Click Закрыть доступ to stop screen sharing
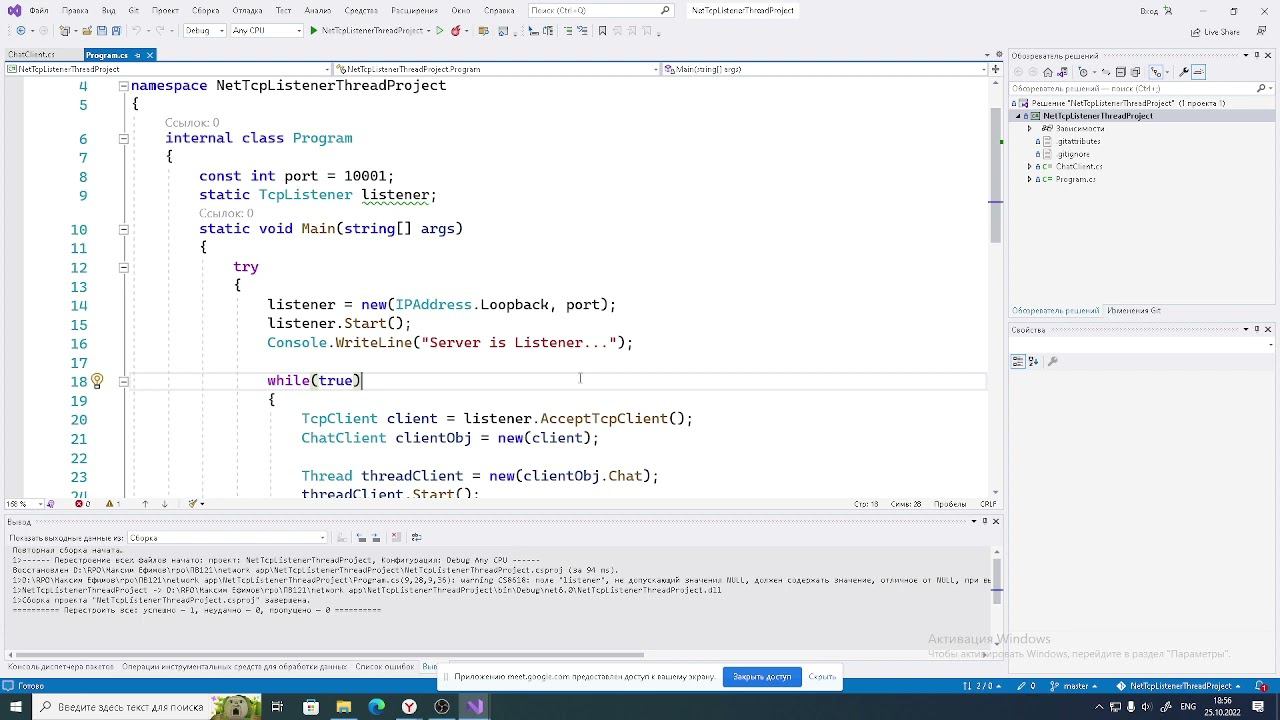 [762, 677]
